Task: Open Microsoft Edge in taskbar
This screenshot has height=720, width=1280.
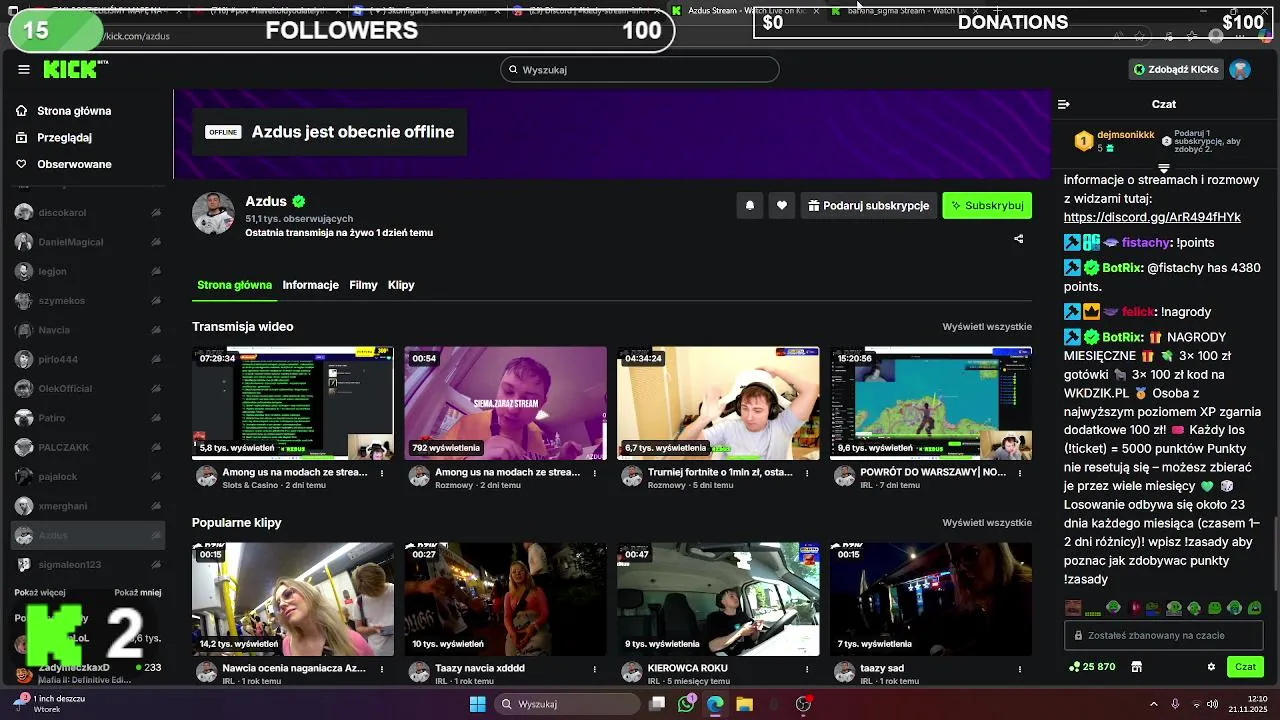Action: (x=715, y=704)
